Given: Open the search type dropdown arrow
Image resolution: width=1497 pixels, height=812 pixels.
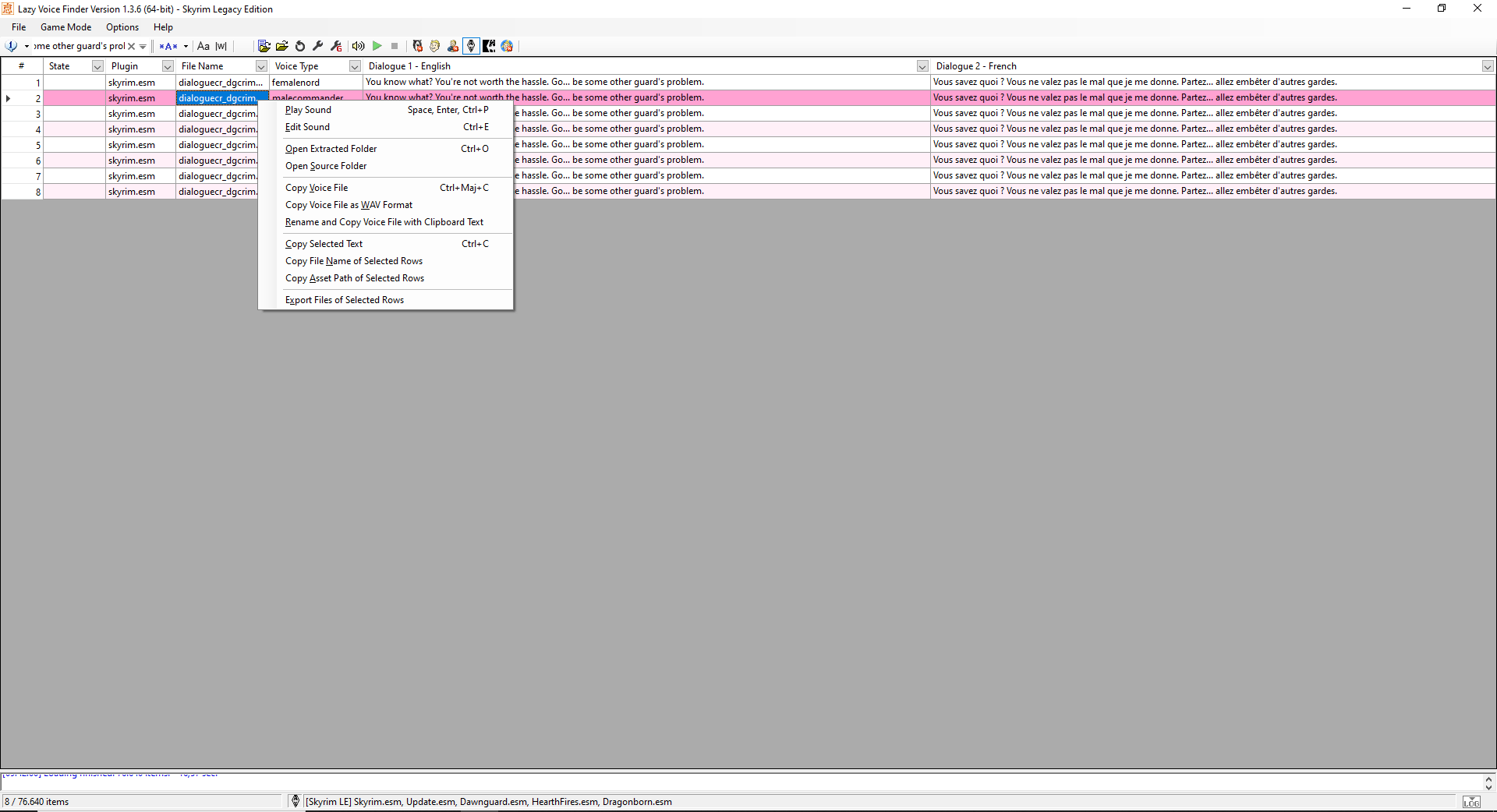Looking at the screenshot, I should click(27, 47).
